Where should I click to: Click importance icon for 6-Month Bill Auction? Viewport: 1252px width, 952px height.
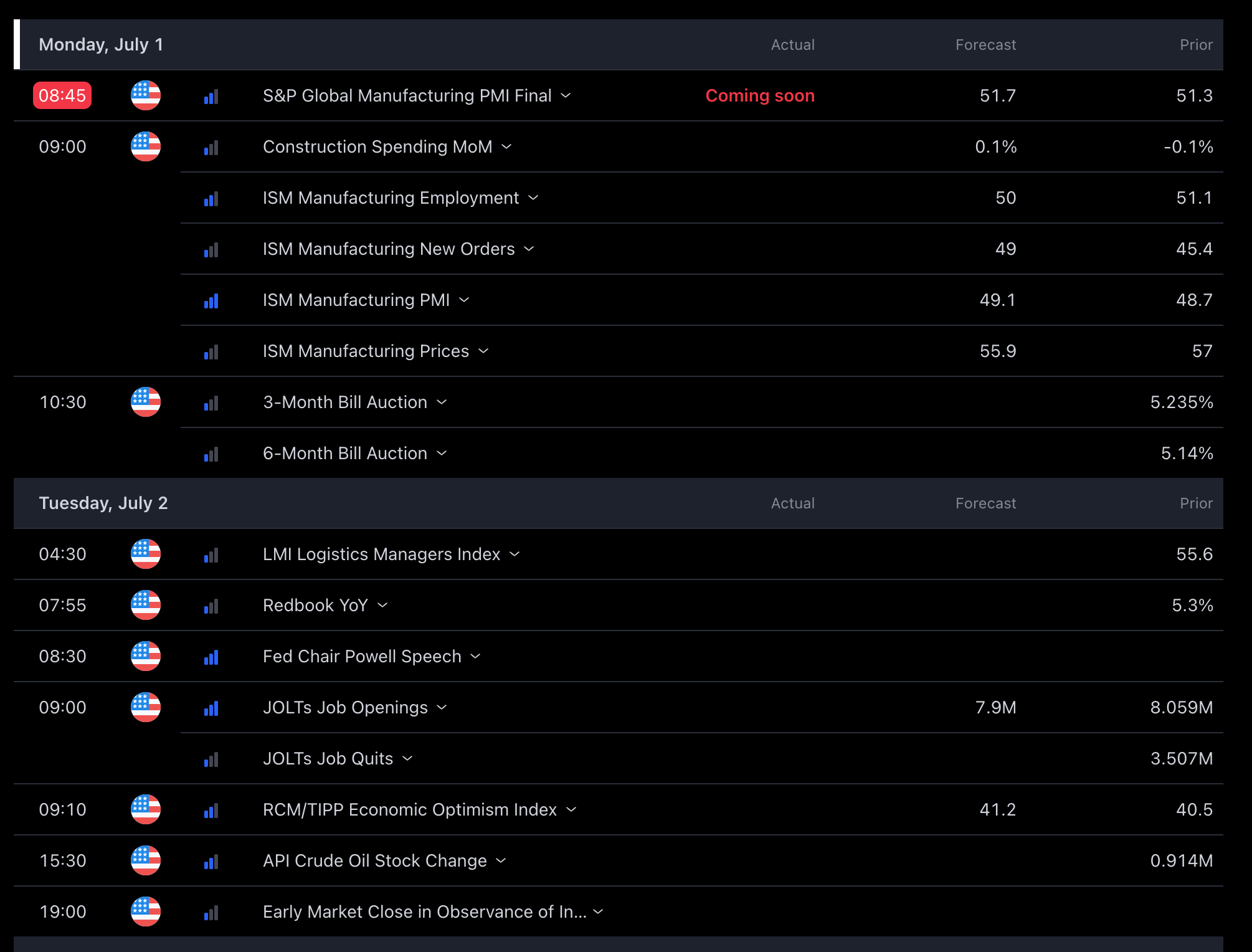tap(211, 454)
